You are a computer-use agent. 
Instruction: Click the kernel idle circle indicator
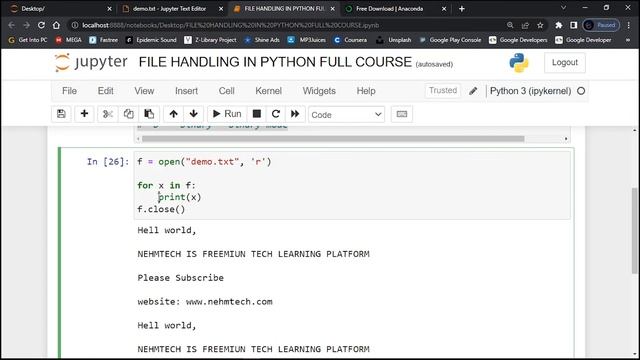click(x=581, y=91)
